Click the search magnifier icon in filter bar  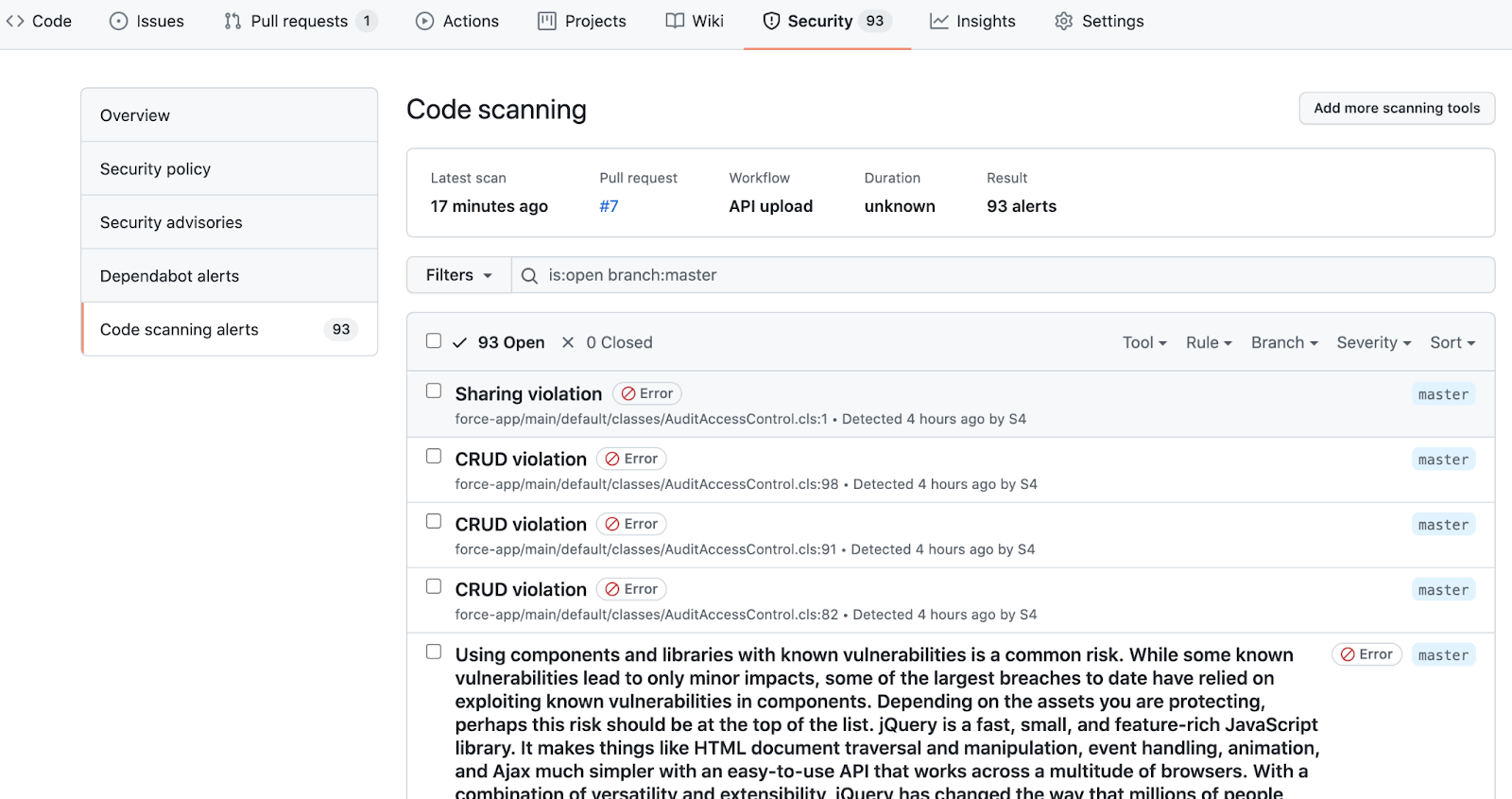(529, 275)
